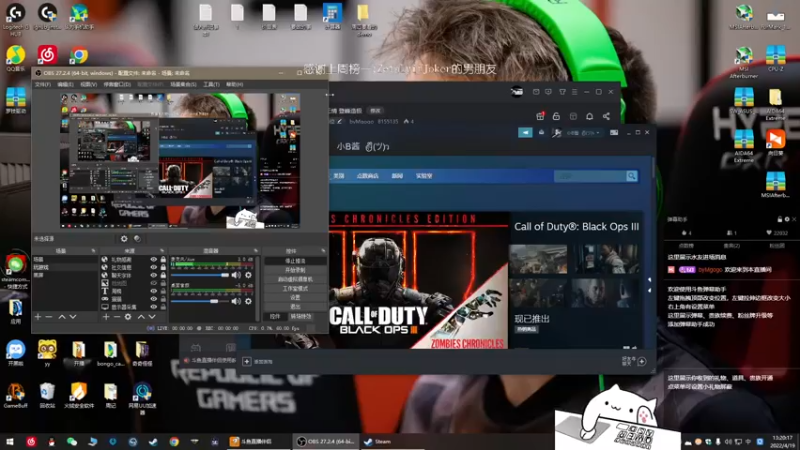Viewport: 800px width, 450px height.
Task: Focus the Steam store search field
Action: click(590, 176)
